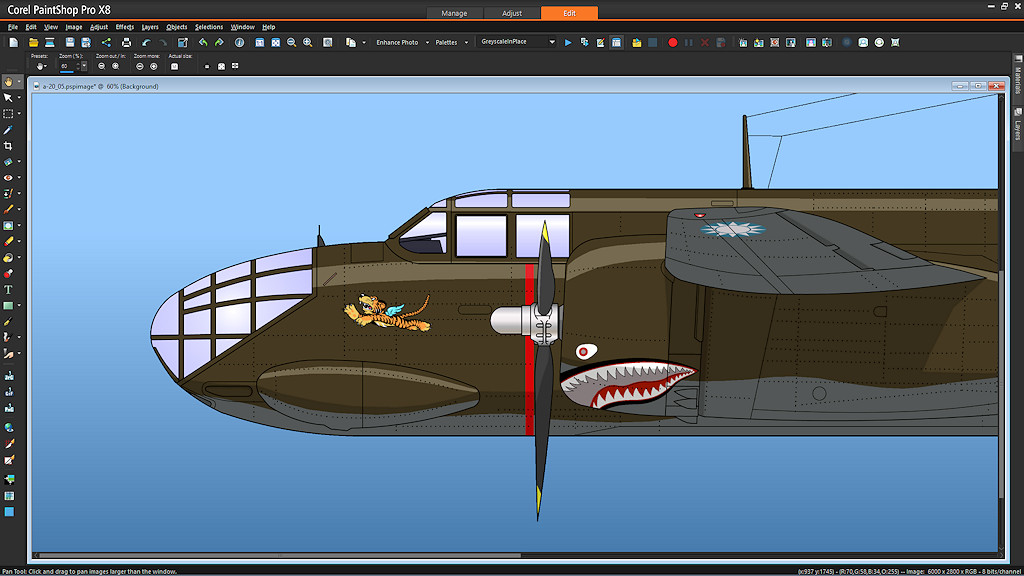Open the Selections menu
This screenshot has width=1024, height=576.
[x=209, y=27]
